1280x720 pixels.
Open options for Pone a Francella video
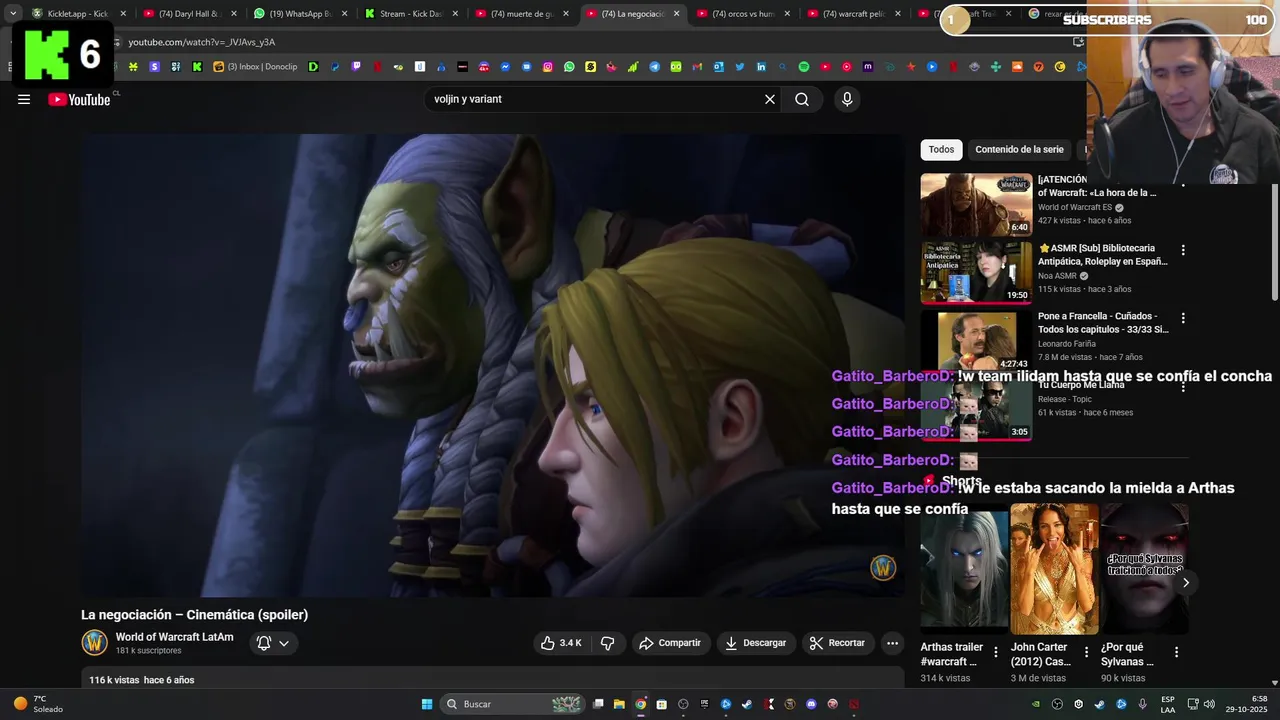(x=1183, y=318)
